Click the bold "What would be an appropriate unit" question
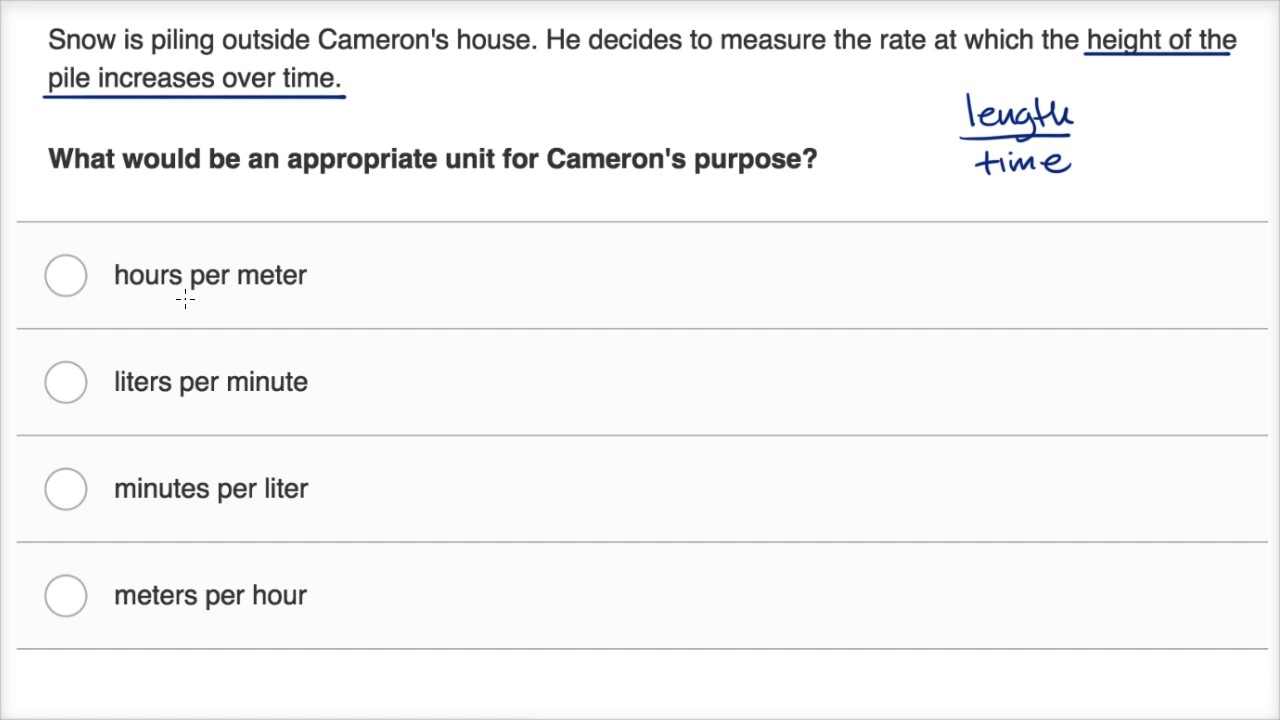Image resolution: width=1280 pixels, height=720 pixels. [x=432, y=159]
